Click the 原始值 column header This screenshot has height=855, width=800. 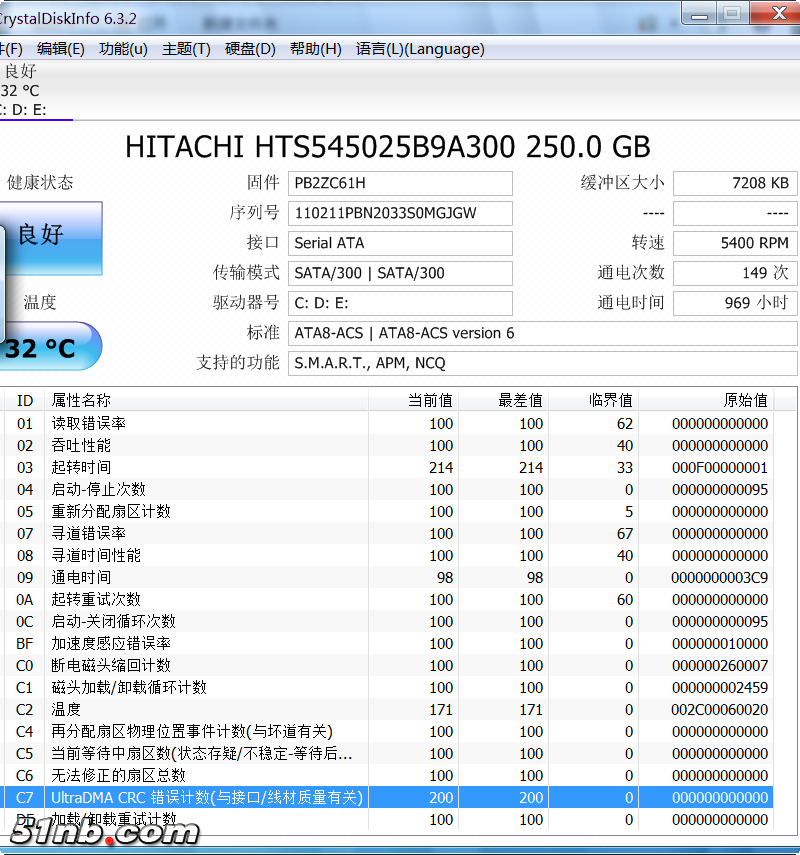(x=745, y=400)
